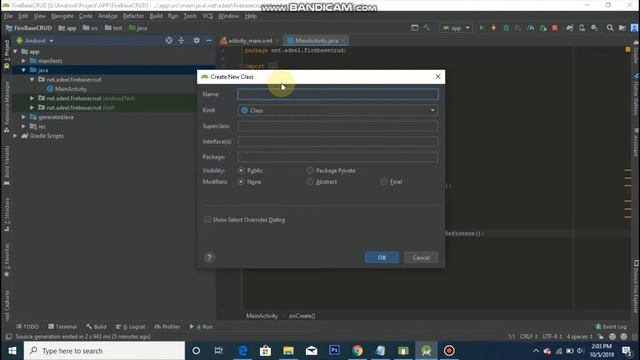Image resolution: width=640 pixels, height=360 pixels.
Task: Select the Public visibility radio button
Action: click(241, 170)
